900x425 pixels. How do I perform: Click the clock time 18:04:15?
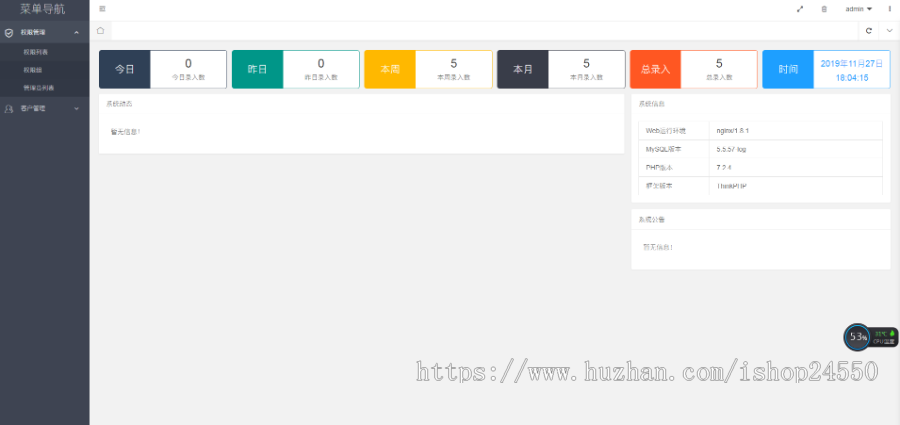(x=852, y=78)
